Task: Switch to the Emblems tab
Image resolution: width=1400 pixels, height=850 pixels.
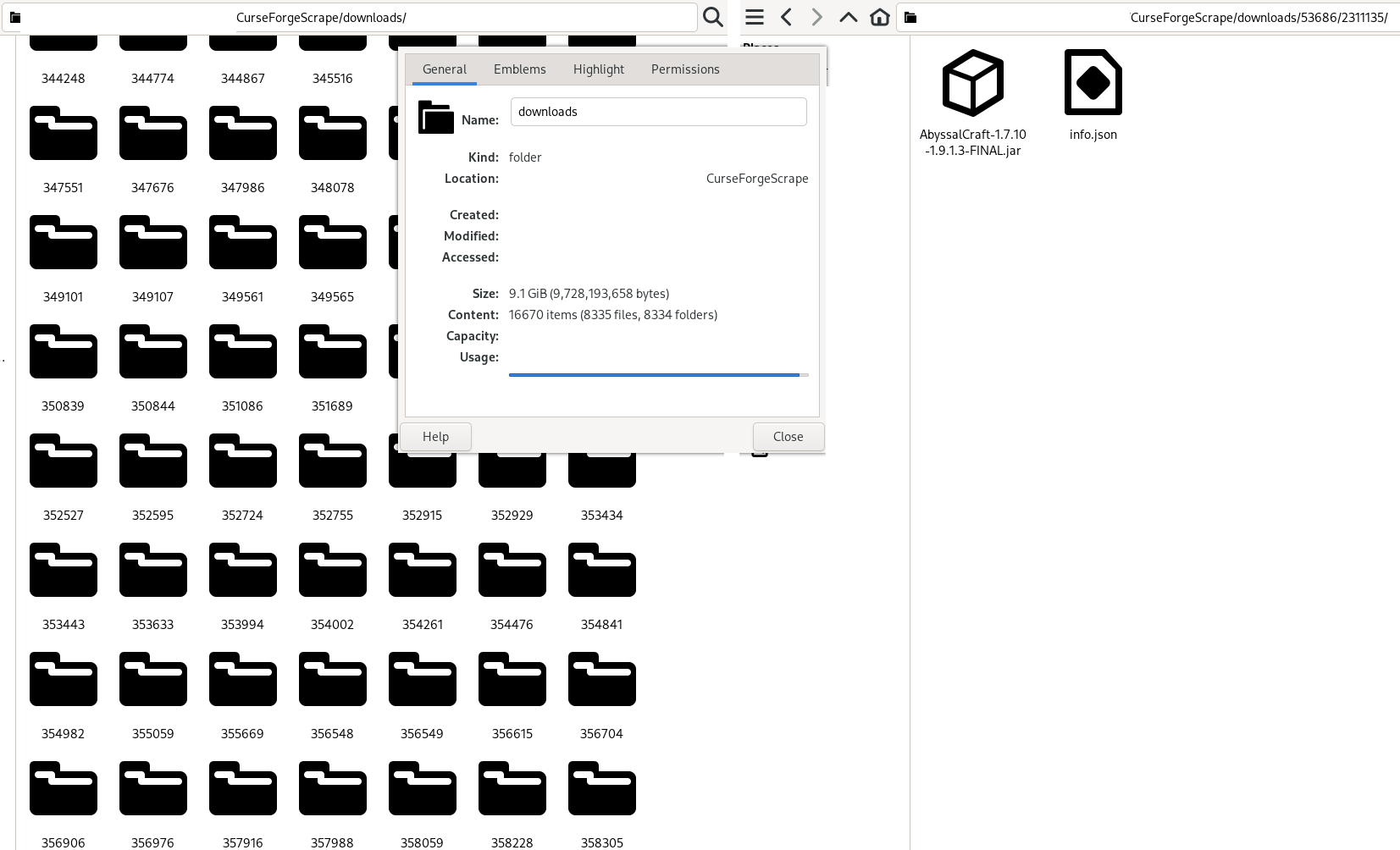Action: pos(520,69)
